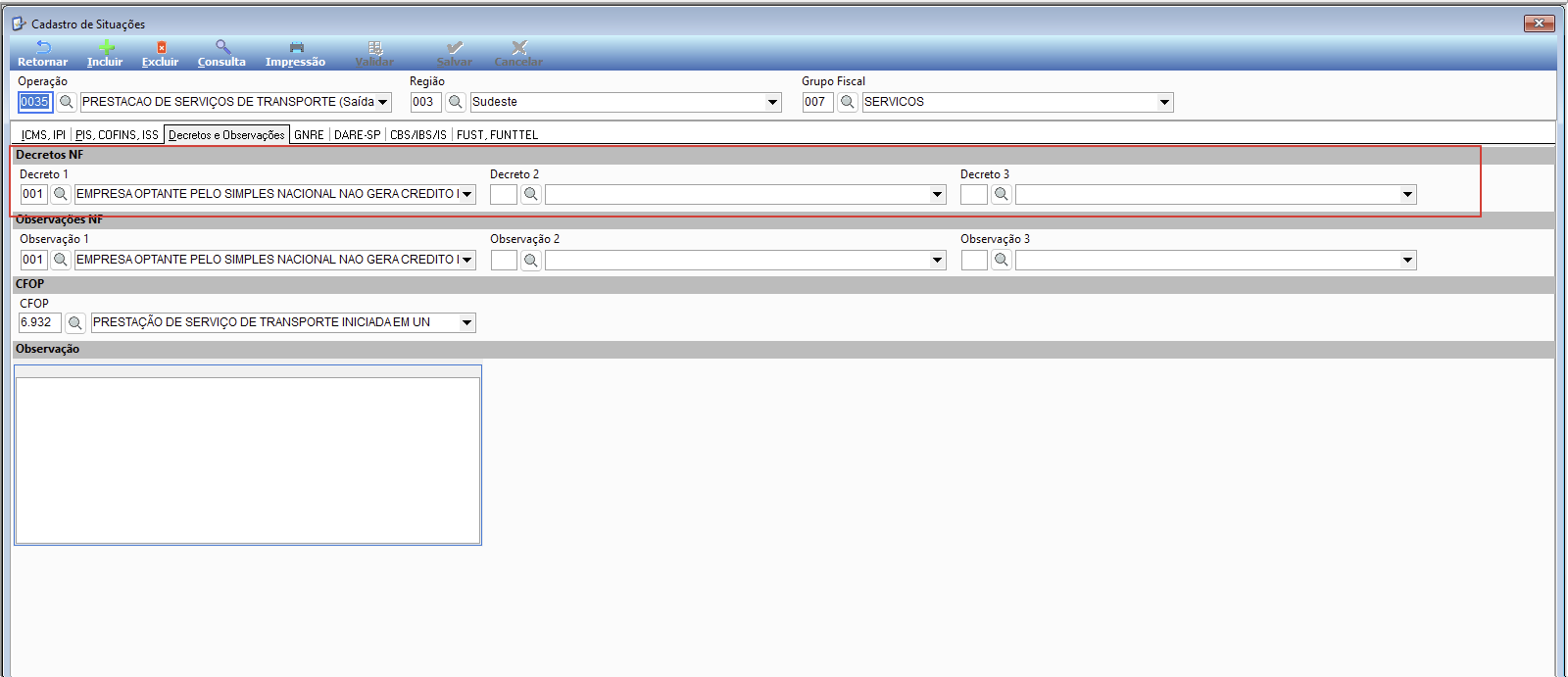Screen dimensions: 1568x677
Task: Click the empty Observação 2 code field
Action: (504, 260)
